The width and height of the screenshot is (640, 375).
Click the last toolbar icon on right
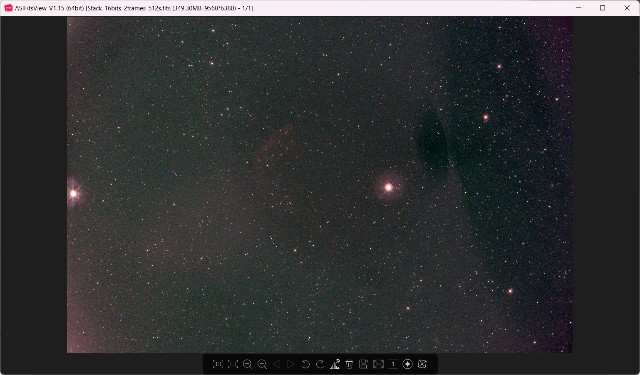click(x=422, y=364)
